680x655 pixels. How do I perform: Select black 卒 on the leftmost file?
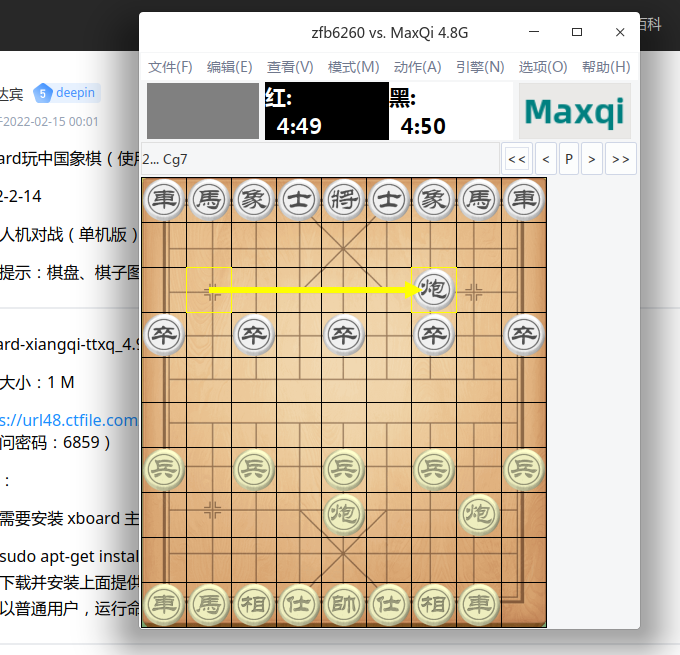click(x=164, y=335)
